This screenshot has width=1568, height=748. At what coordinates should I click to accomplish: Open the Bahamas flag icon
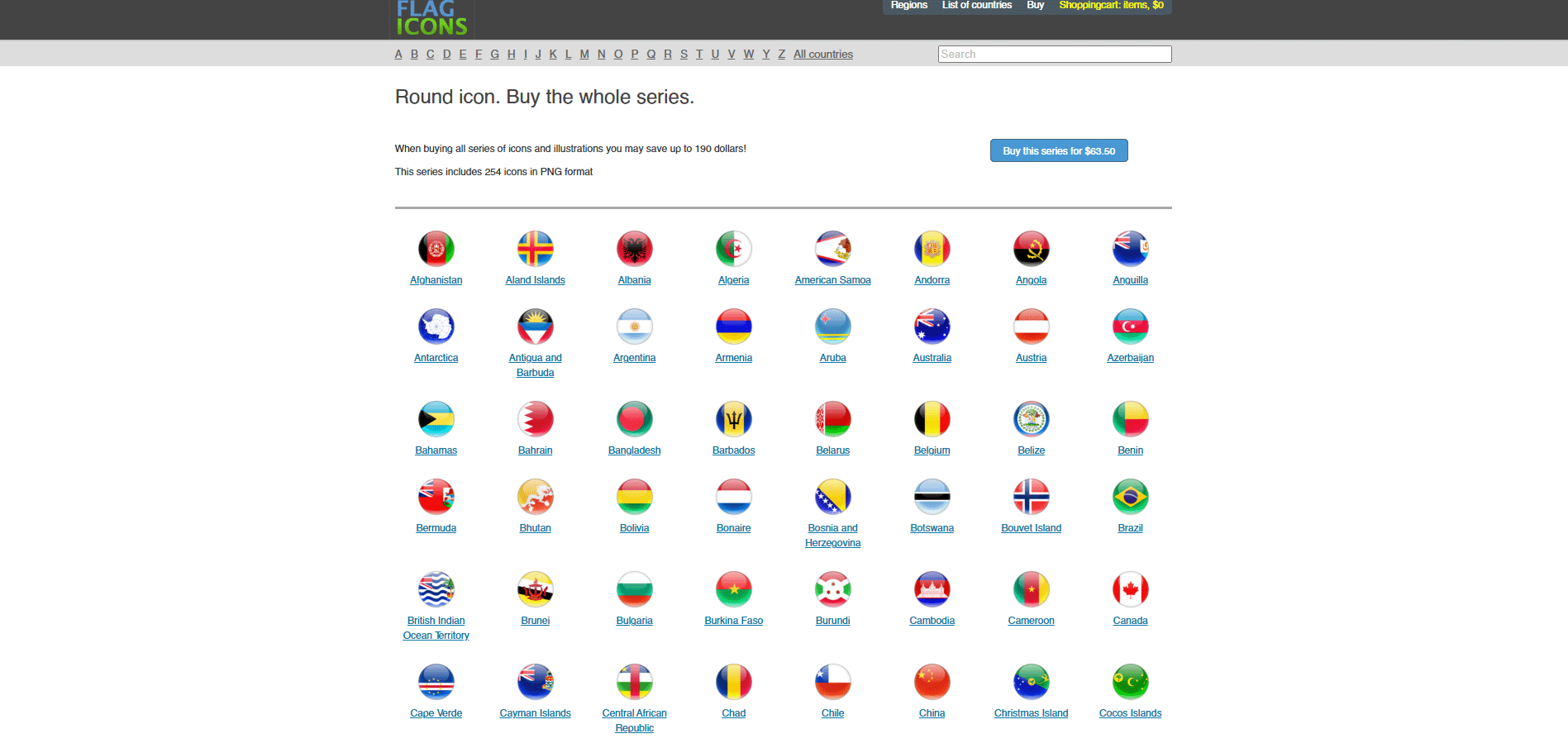coord(436,419)
